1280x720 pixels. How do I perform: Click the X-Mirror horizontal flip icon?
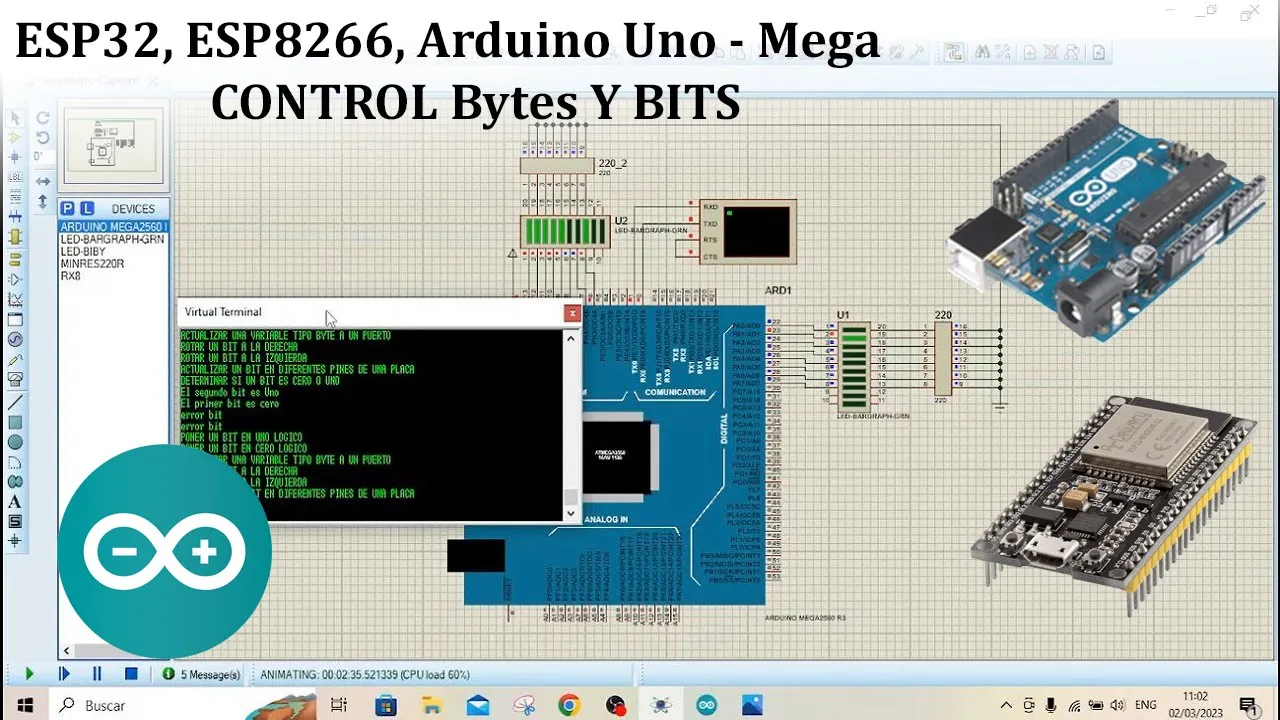[x=43, y=181]
